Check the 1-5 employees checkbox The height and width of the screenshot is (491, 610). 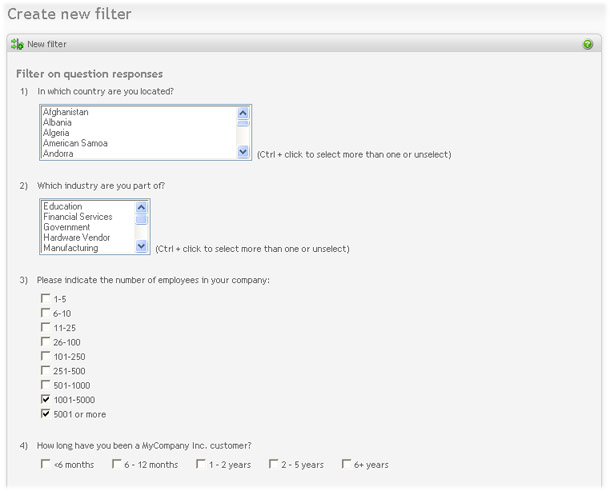(x=46, y=298)
